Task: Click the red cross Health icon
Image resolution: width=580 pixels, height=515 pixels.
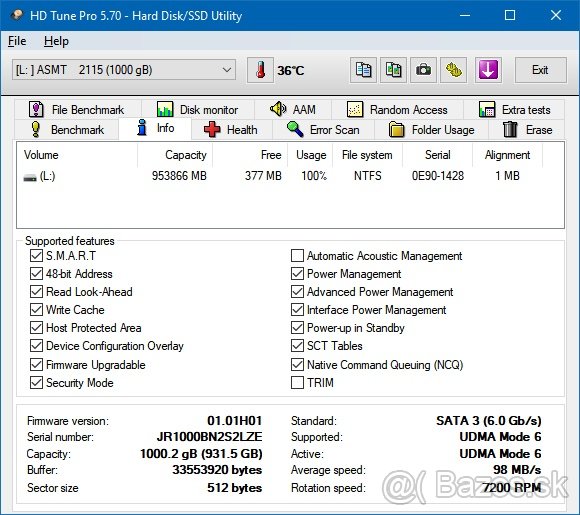Action: tap(212, 129)
